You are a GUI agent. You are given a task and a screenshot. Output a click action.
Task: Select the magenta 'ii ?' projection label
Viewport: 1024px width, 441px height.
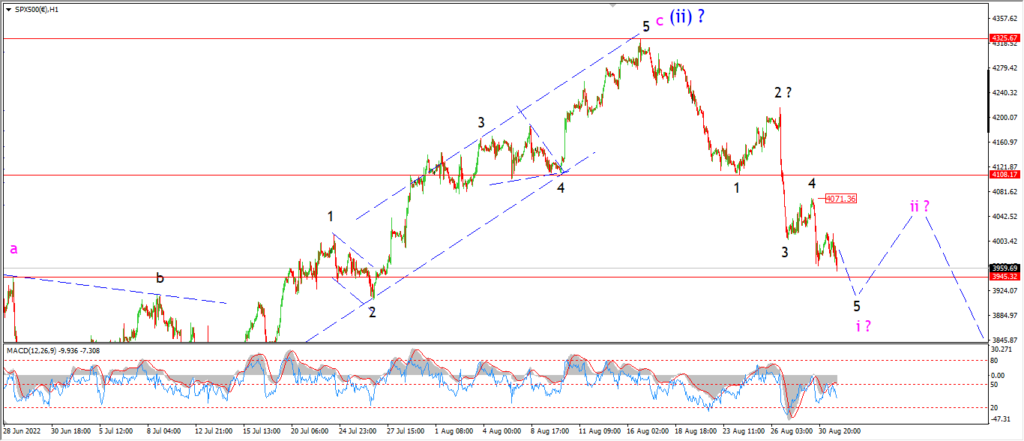920,206
